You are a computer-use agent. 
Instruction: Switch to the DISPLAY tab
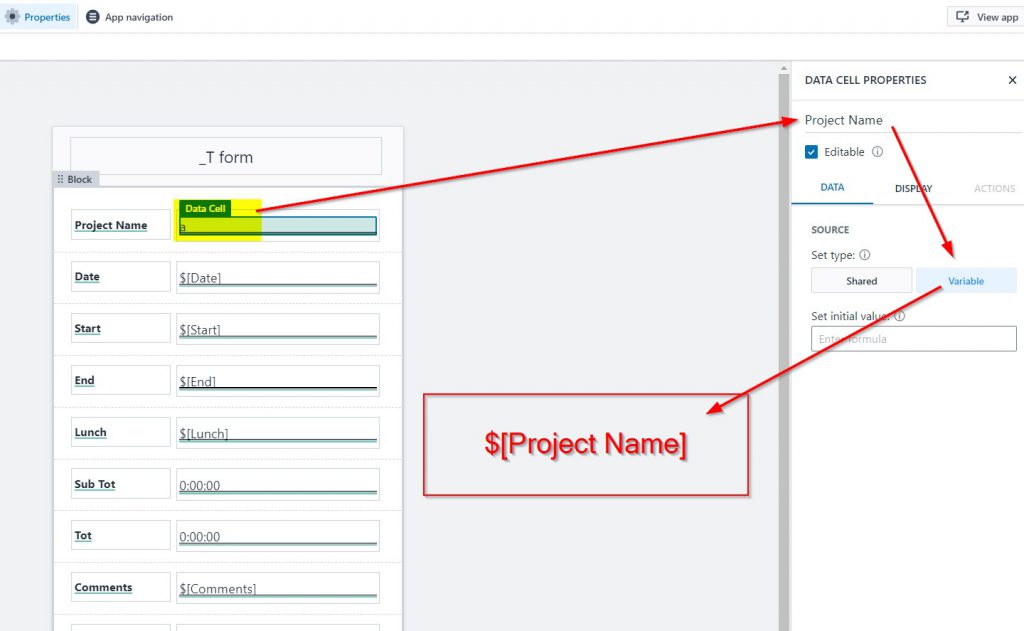pyautogui.click(x=913, y=188)
